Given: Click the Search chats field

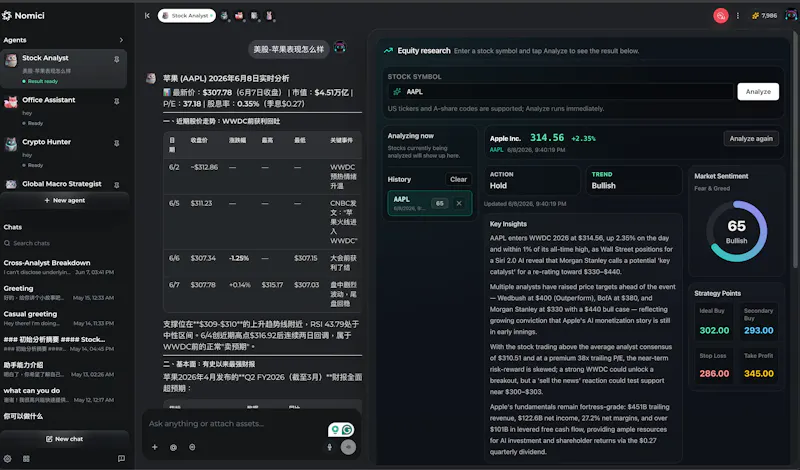Looking at the screenshot, I should (64, 243).
